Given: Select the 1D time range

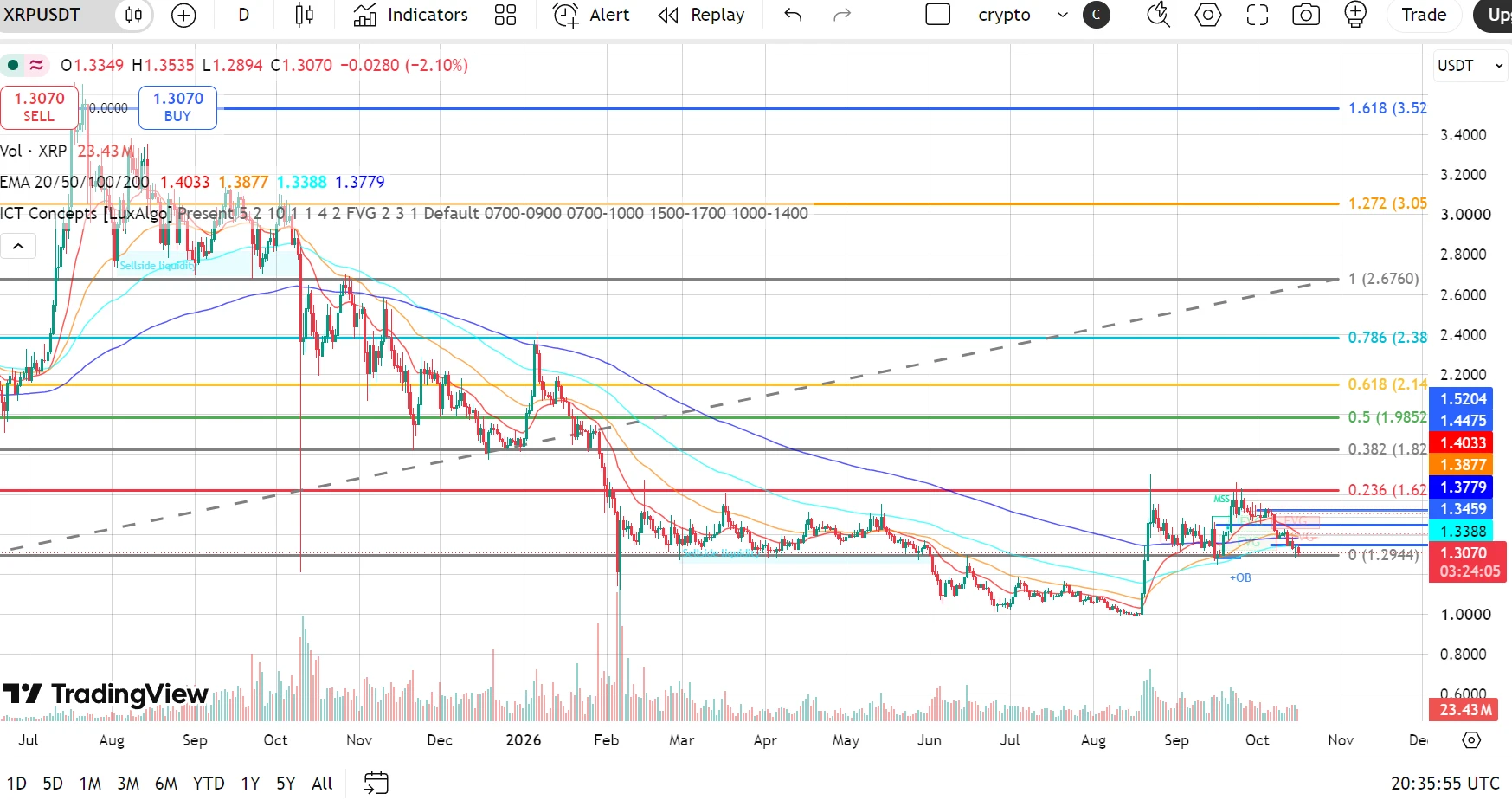Looking at the screenshot, I should tap(16, 784).
